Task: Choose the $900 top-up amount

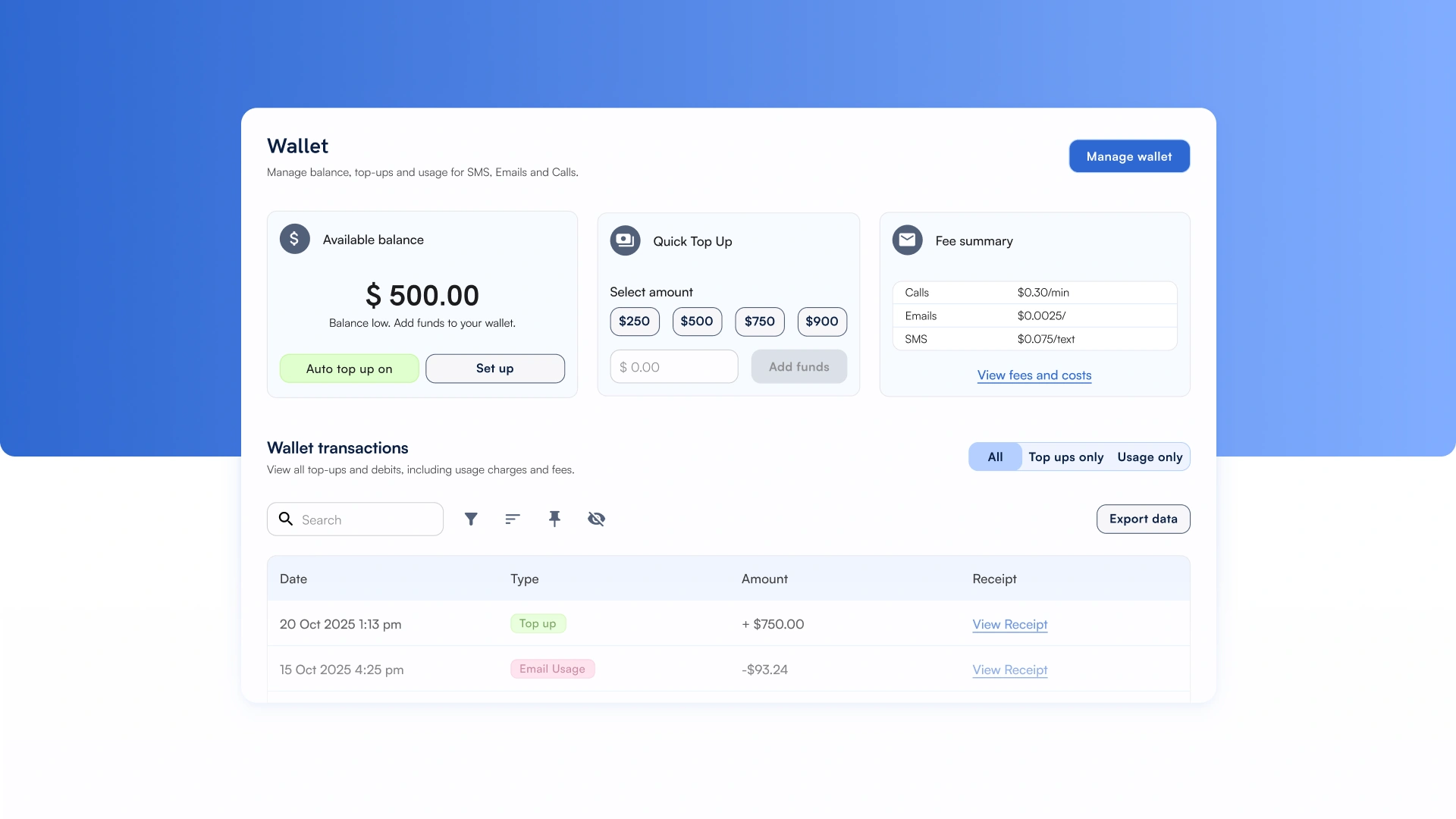Action: 821,322
